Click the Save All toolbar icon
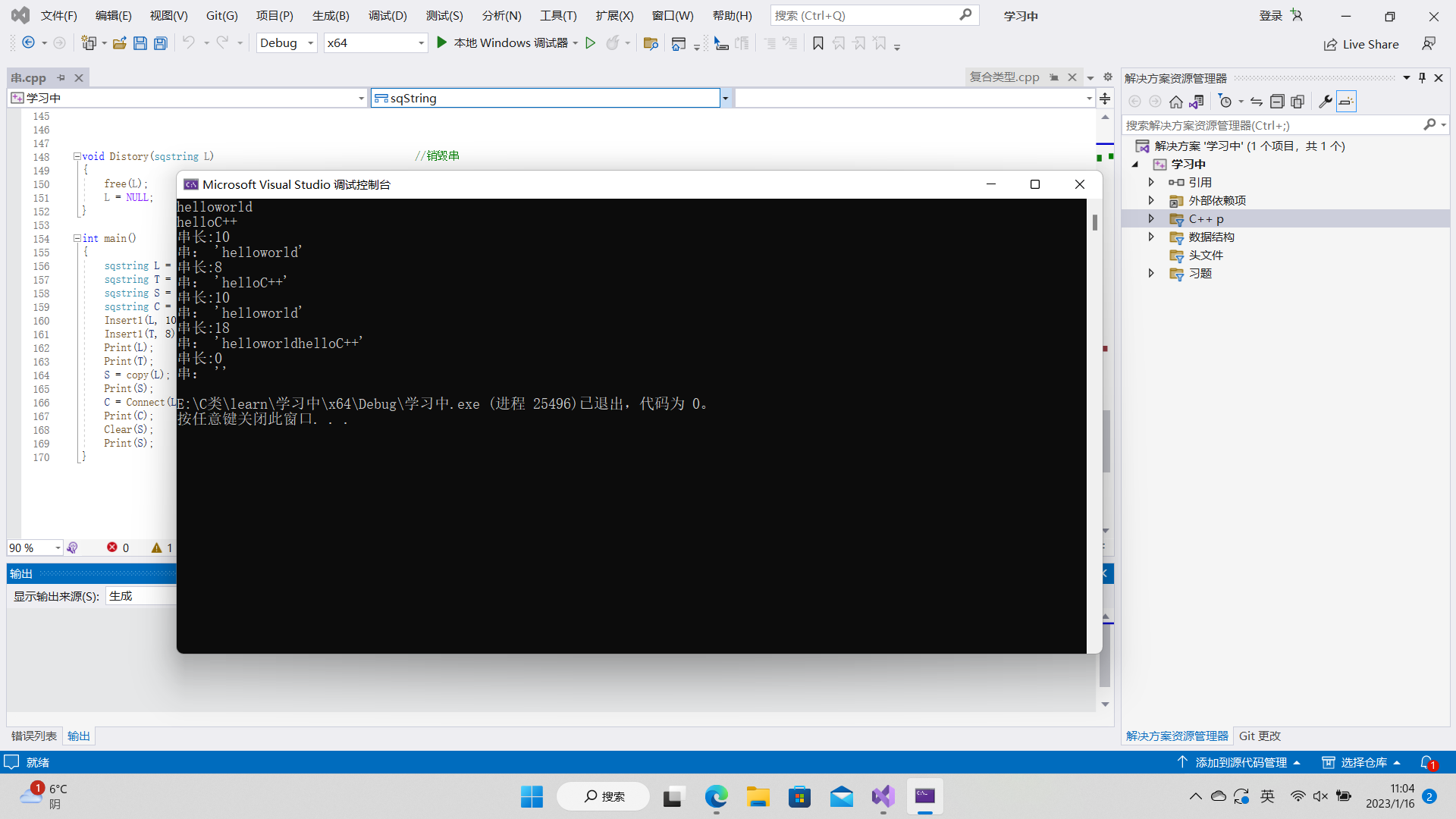The height and width of the screenshot is (819, 1456). pos(160,43)
